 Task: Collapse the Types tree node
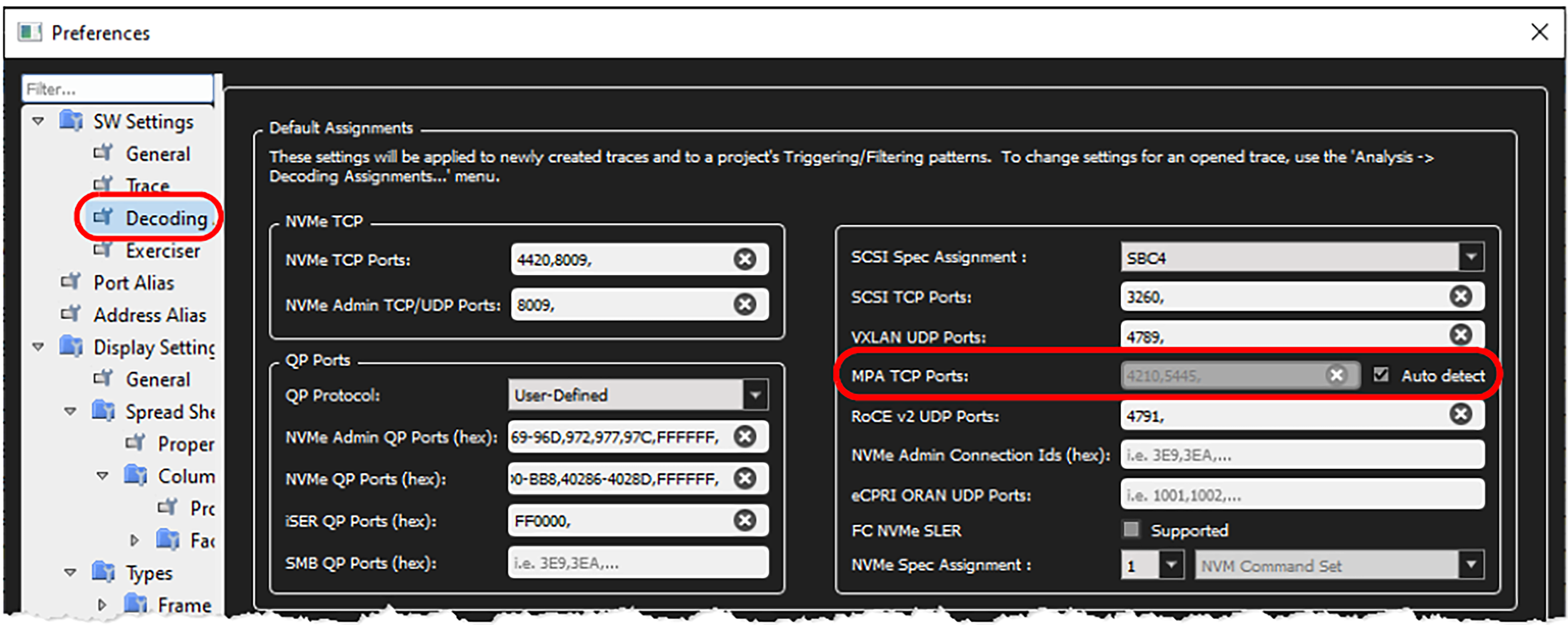pos(70,572)
